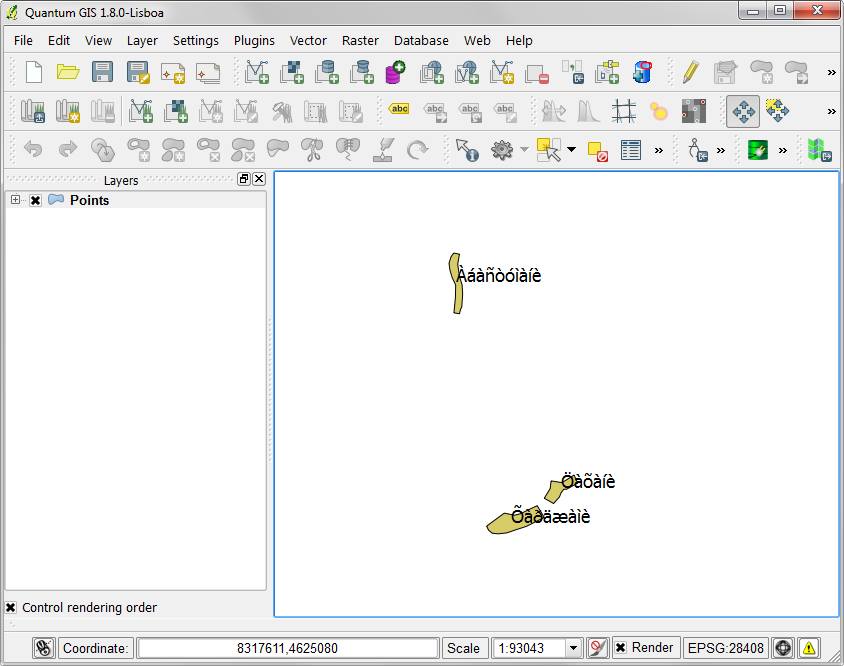Add a PostGIS layer
Screen dimensions: 844x666
(328, 72)
